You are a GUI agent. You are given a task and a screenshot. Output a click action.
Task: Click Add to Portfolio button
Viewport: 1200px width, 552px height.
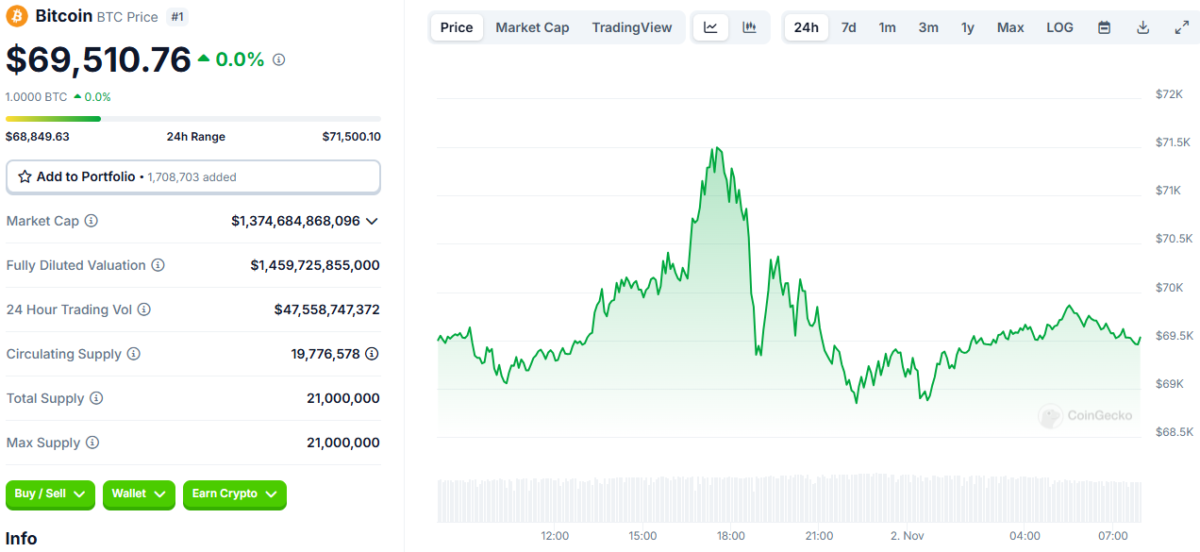(x=193, y=177)
